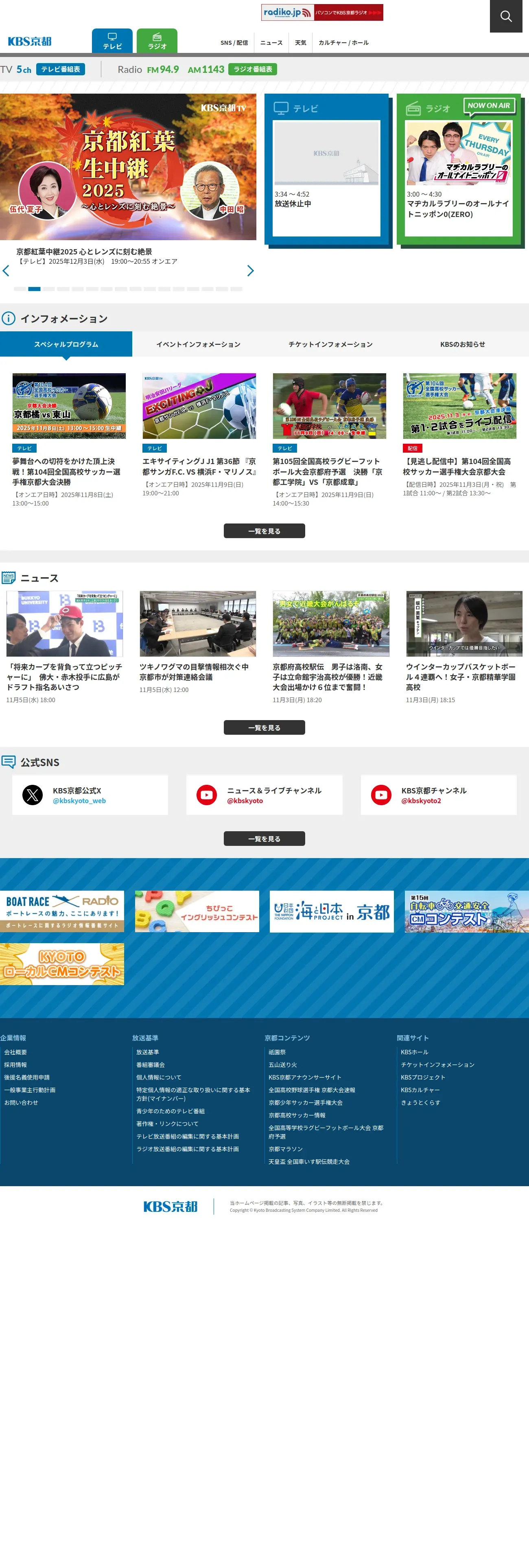This screenshot has width=529, height=1568.
Task: Select the first carousel indicator
Action: [x=20, y=289]
